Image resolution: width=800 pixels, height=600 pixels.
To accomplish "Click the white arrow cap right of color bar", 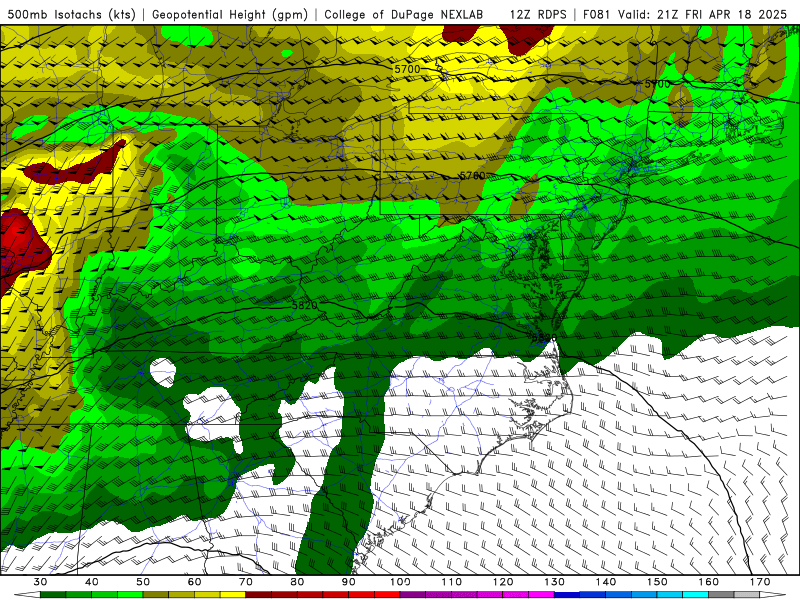I will point(773,595).
